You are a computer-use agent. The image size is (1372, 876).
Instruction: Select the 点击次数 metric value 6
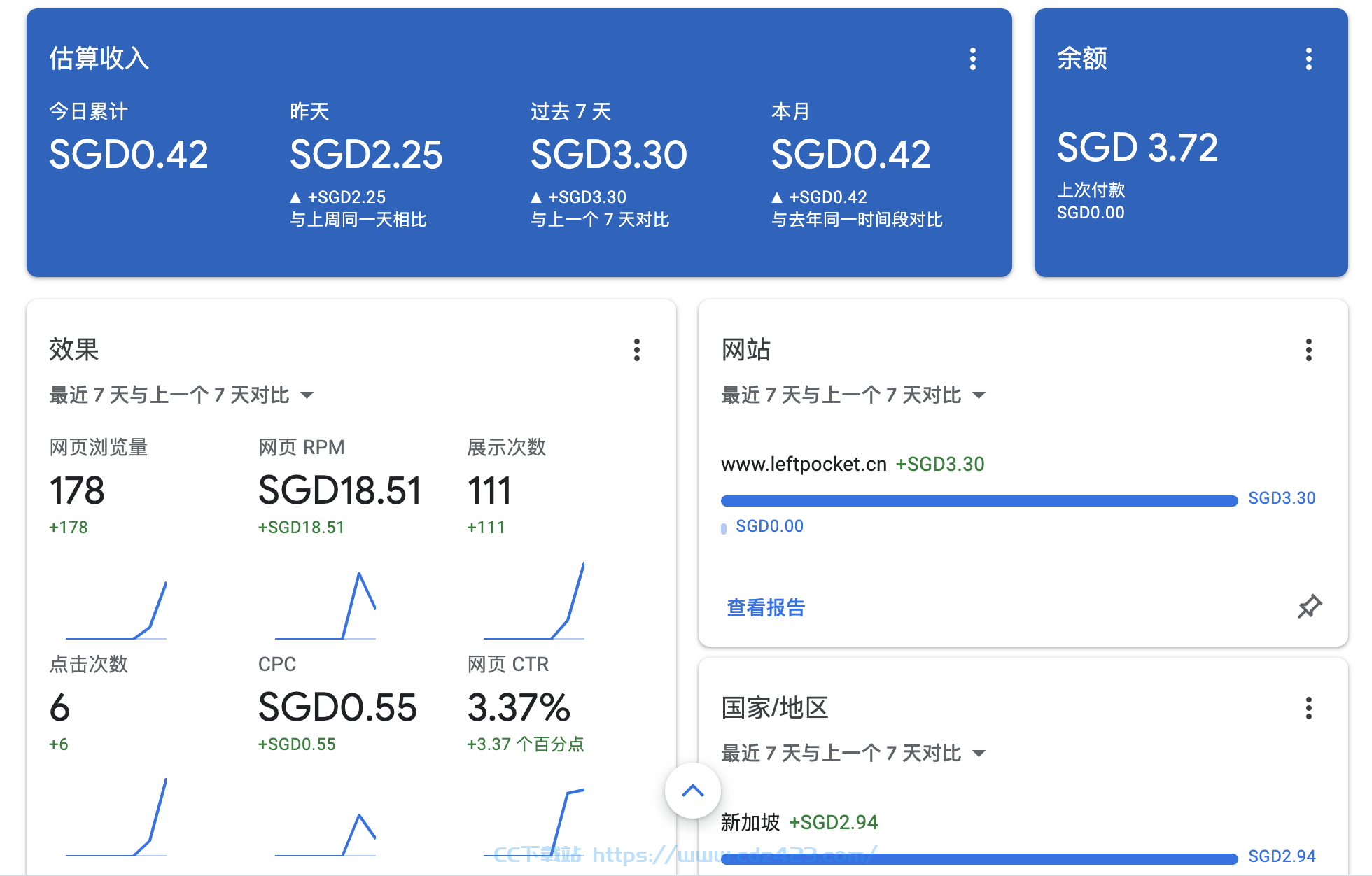(x=60, y=707)
